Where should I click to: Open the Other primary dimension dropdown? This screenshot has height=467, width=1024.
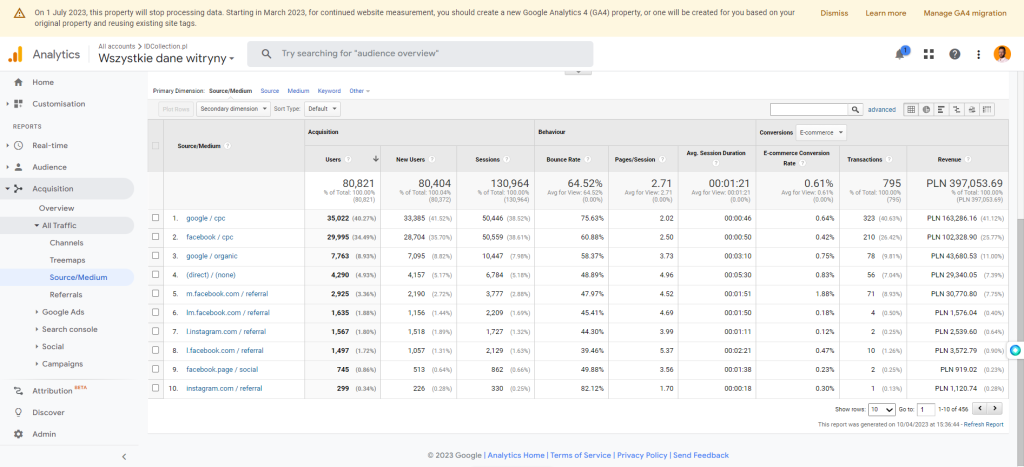(x=359, y=91)
